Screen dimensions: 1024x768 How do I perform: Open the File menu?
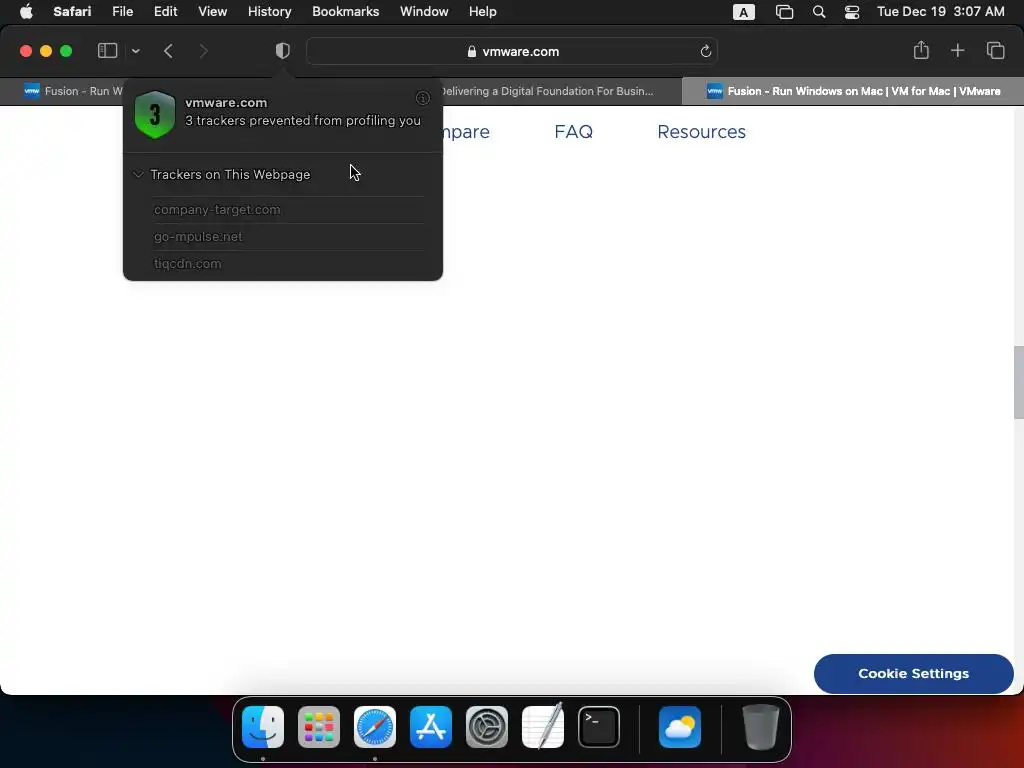pyautogui.click(x=122, y=12)
